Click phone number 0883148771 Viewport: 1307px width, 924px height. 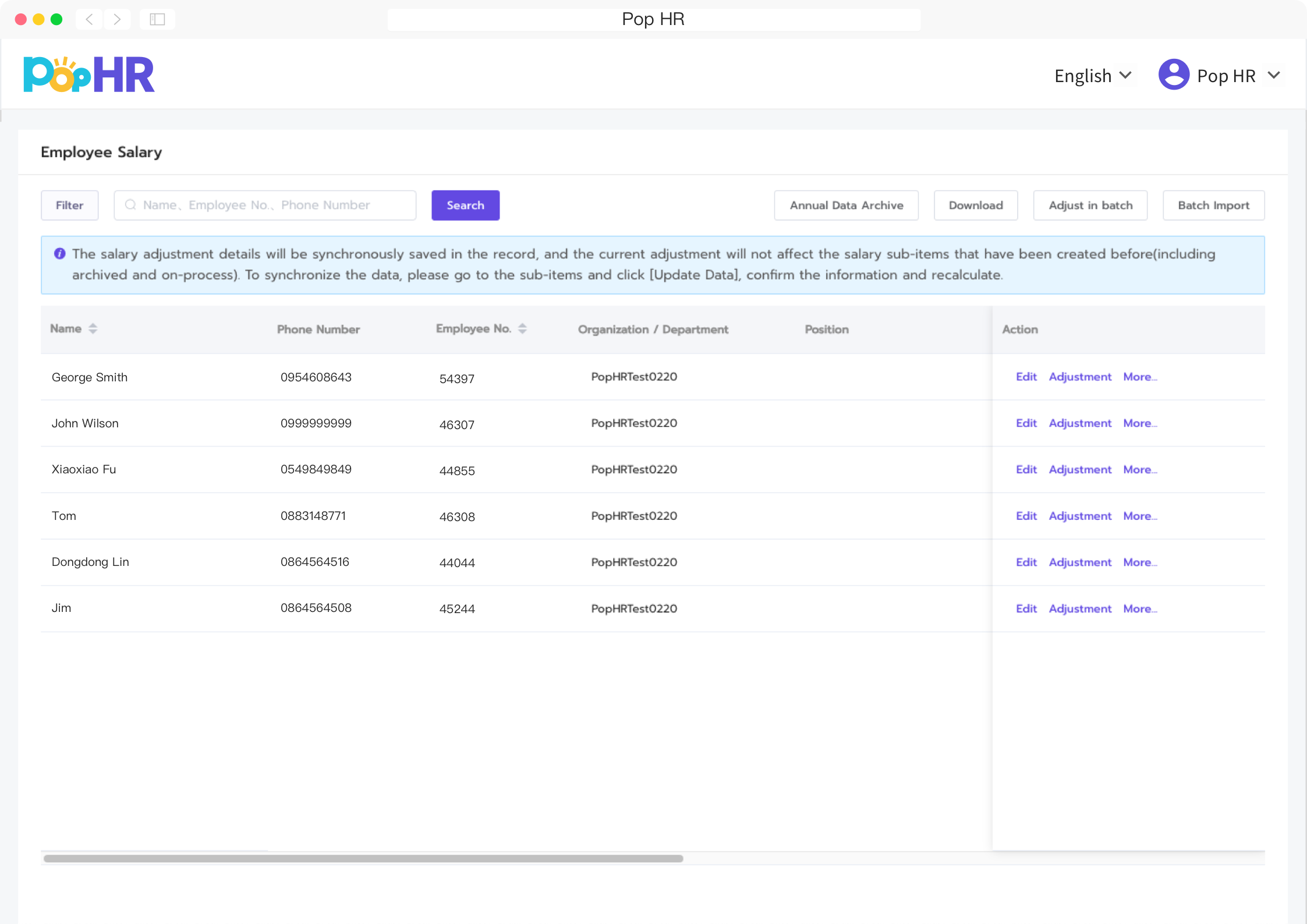pos(313,516)
